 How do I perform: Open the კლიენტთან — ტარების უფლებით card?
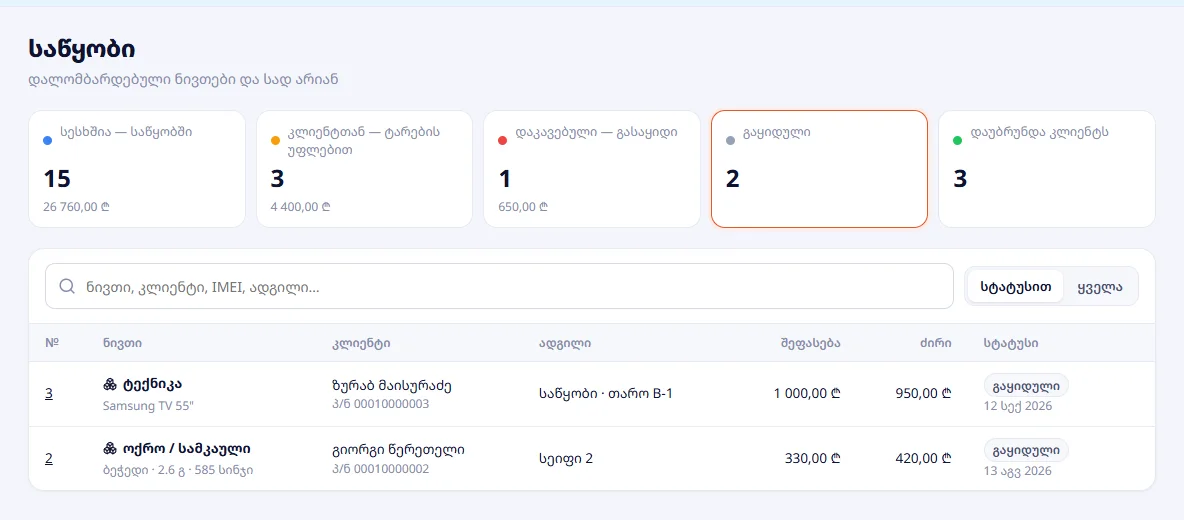click(365, 169)
